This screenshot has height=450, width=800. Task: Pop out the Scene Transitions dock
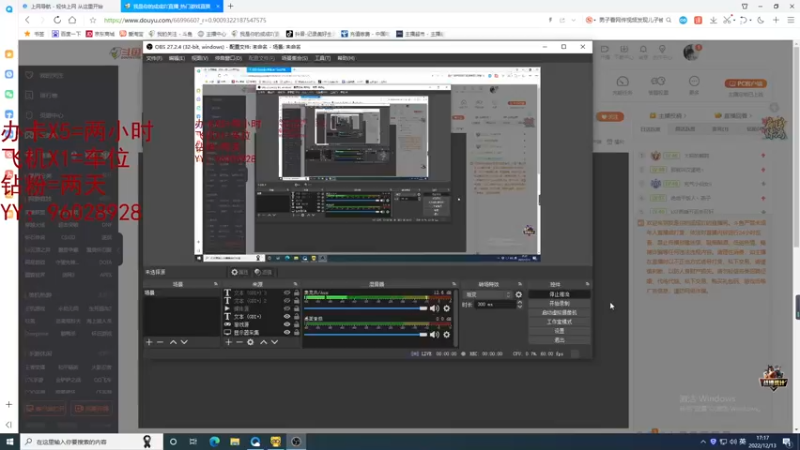(519, 284)
